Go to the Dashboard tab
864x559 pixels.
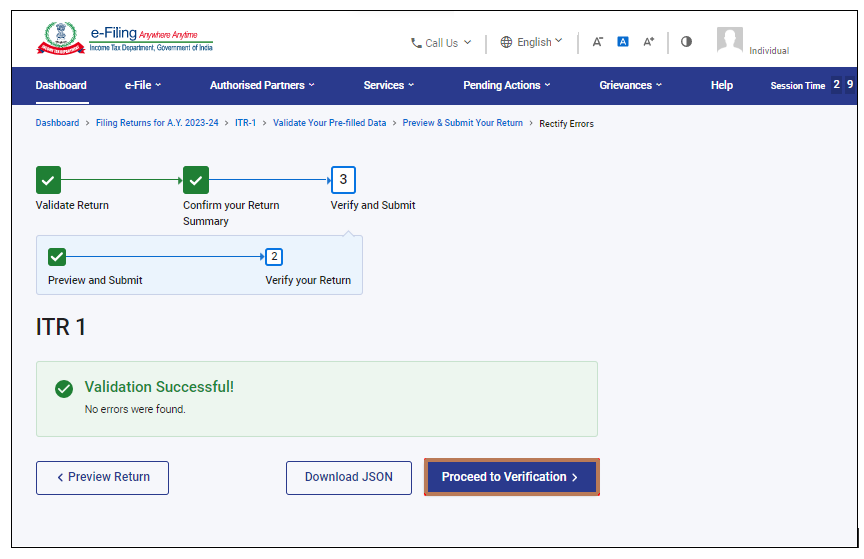[61, 86]
